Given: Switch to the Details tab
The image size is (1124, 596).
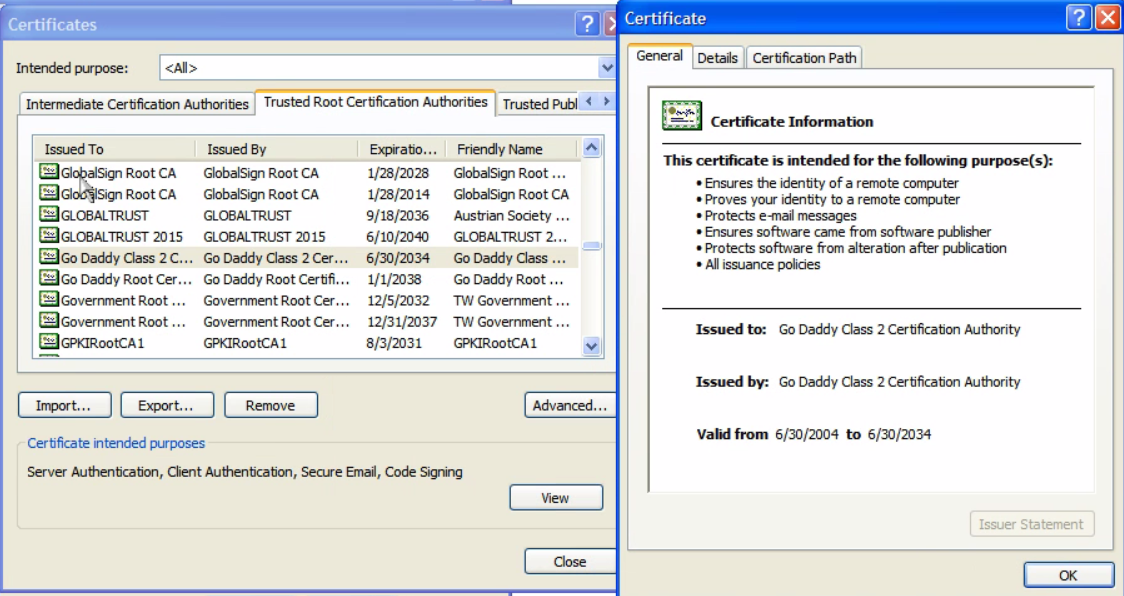Looking at the screenshot, I should (x=717, y=58).
